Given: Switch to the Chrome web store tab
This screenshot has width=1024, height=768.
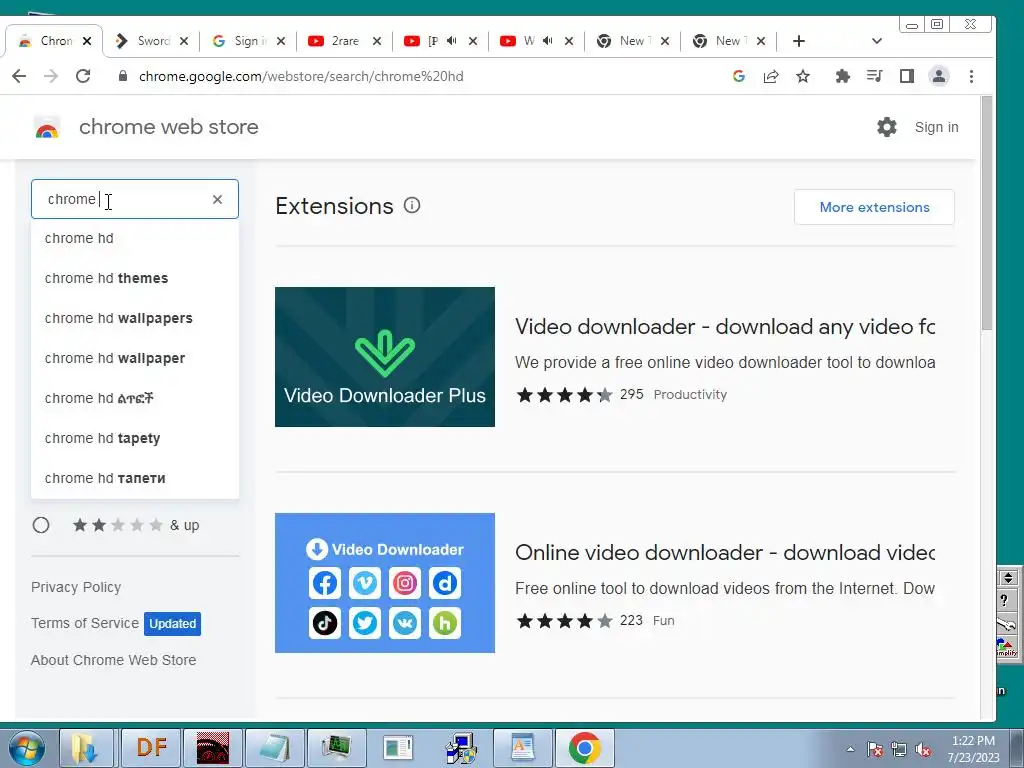Looking at the screenshot, I should (x=54, y=41).
